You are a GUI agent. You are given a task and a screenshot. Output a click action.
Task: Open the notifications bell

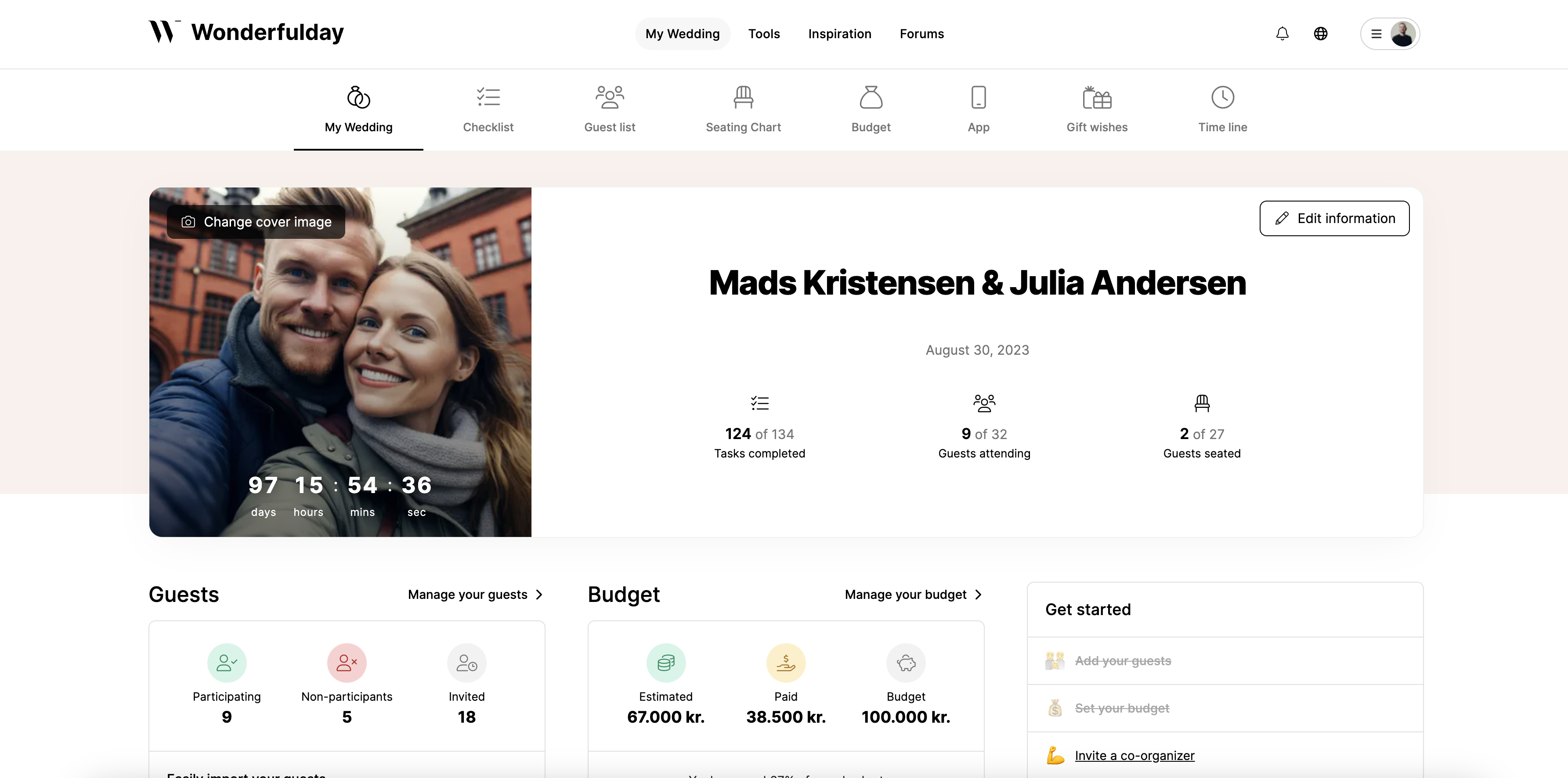(x=1282, y=33)
